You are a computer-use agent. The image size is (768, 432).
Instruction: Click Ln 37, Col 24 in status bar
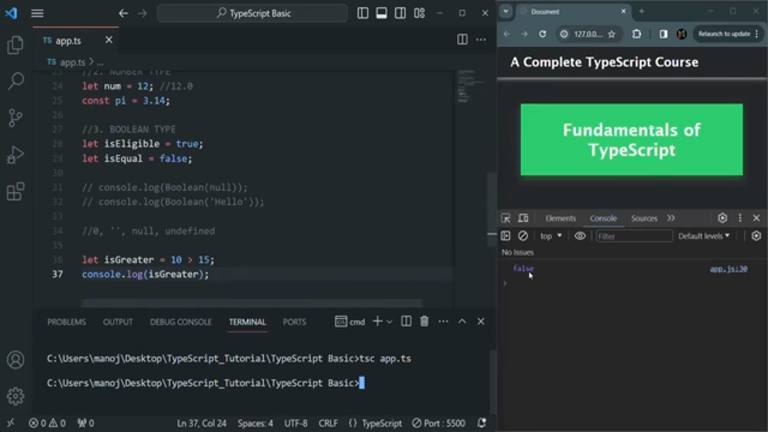201,423
